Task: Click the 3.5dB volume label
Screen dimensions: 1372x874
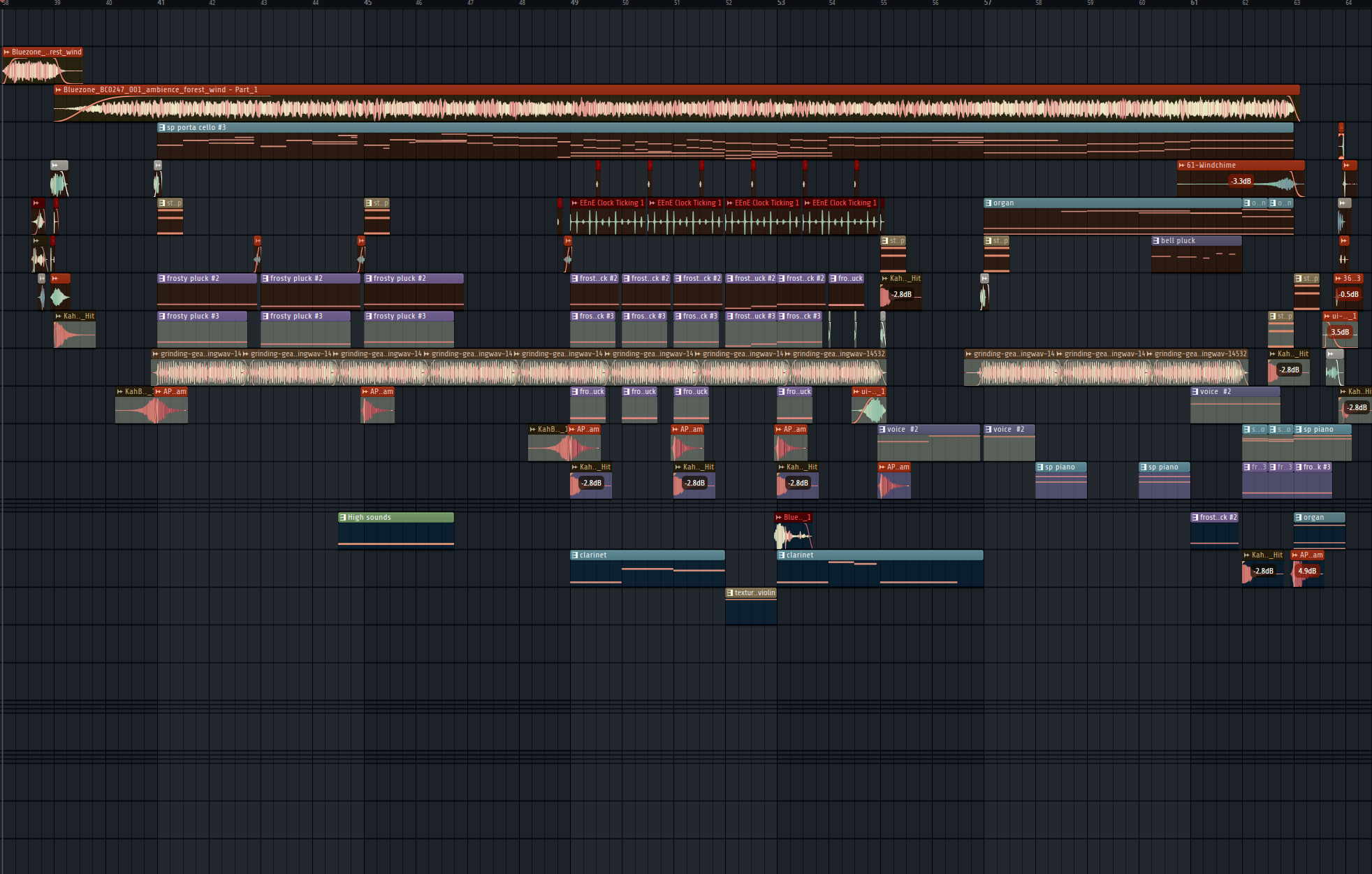Action: click(x=1340, y=333)
